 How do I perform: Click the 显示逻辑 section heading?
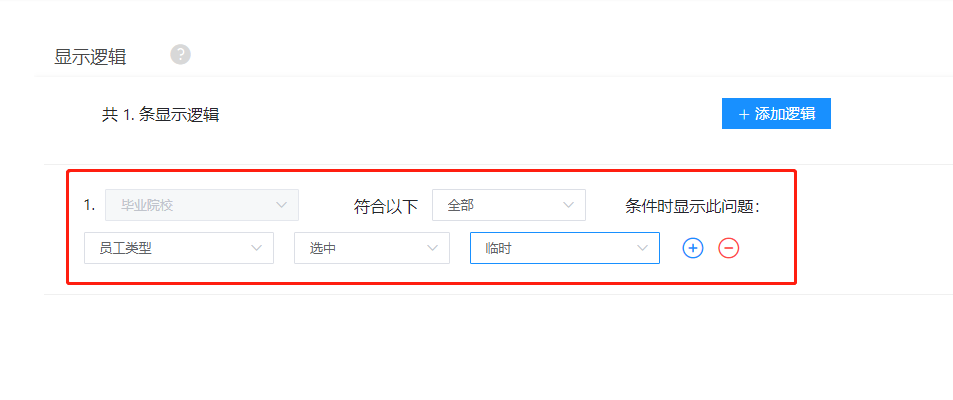coord(90,57)
